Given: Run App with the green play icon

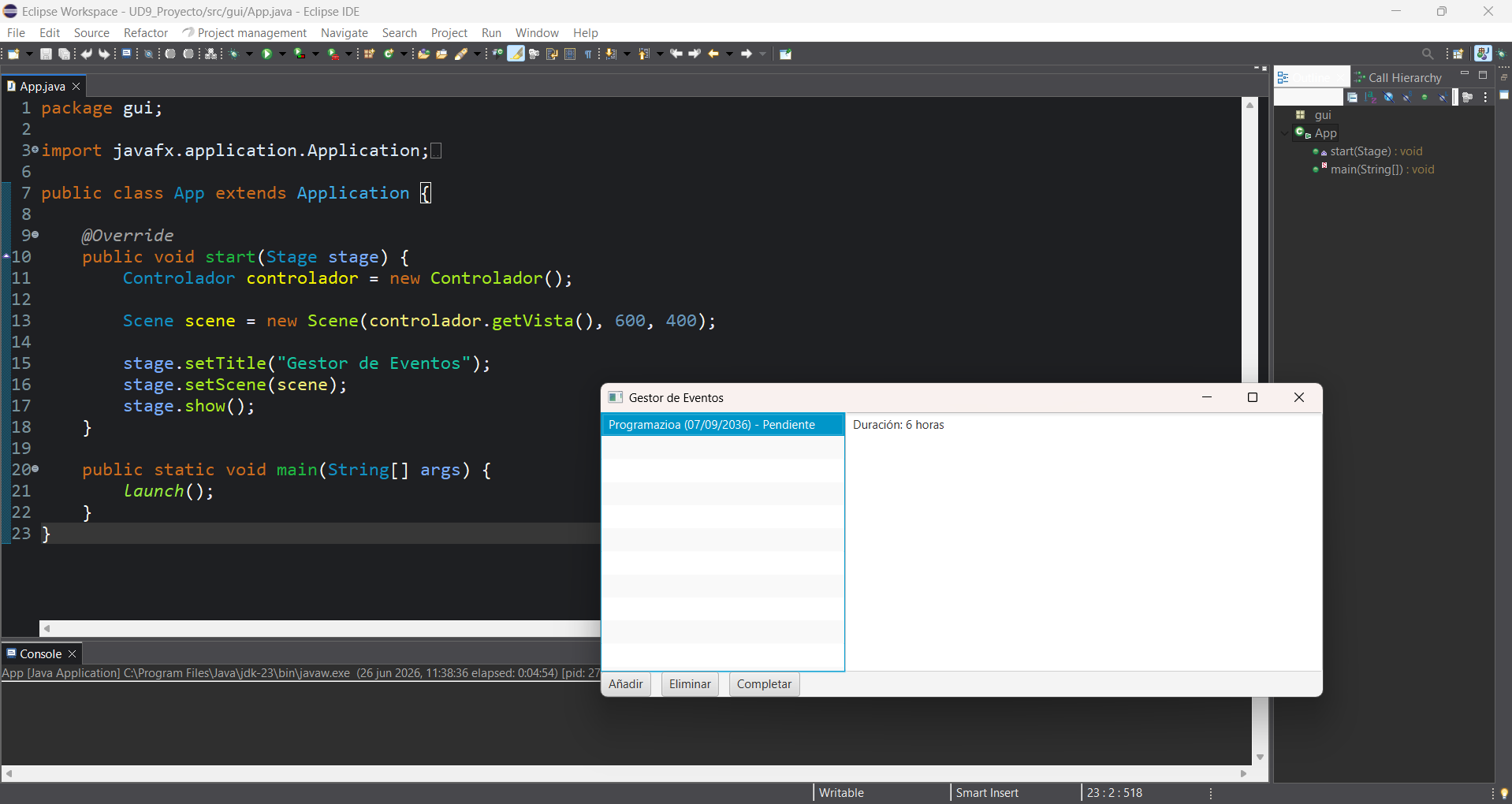Looking at the screenshot, I should click(x=266, y=54).
